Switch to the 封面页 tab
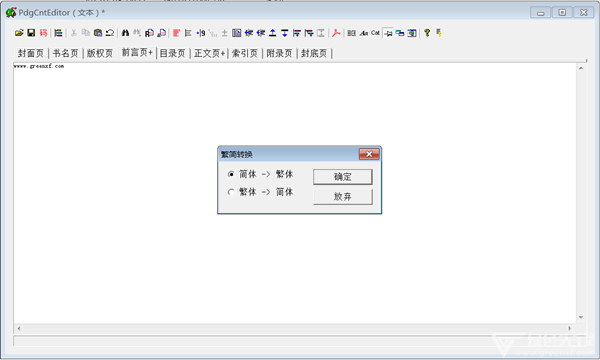This screenshot has width=600, height=360. tap(31, 53)
